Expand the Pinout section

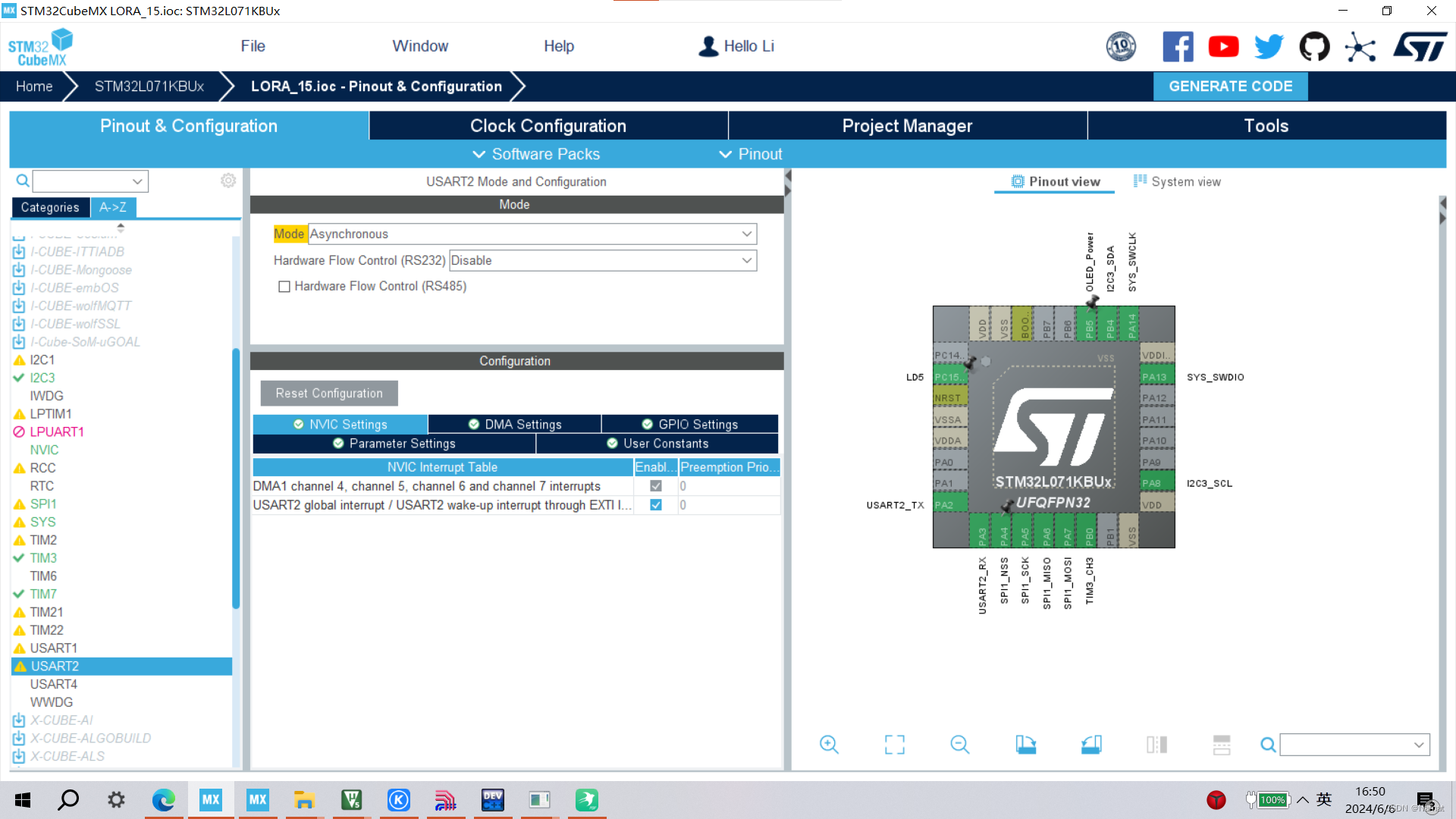pyautogui.click(x=751, y=154)
